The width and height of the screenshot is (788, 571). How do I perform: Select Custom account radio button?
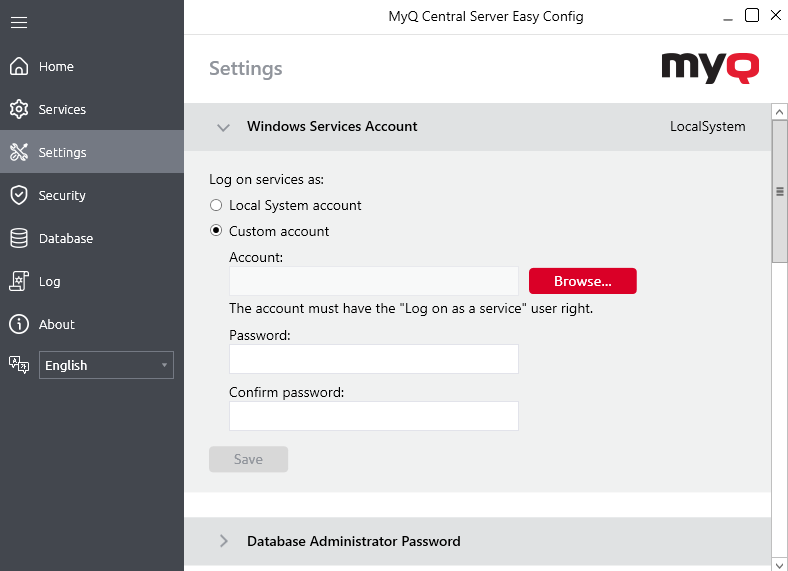coord(216,232)
